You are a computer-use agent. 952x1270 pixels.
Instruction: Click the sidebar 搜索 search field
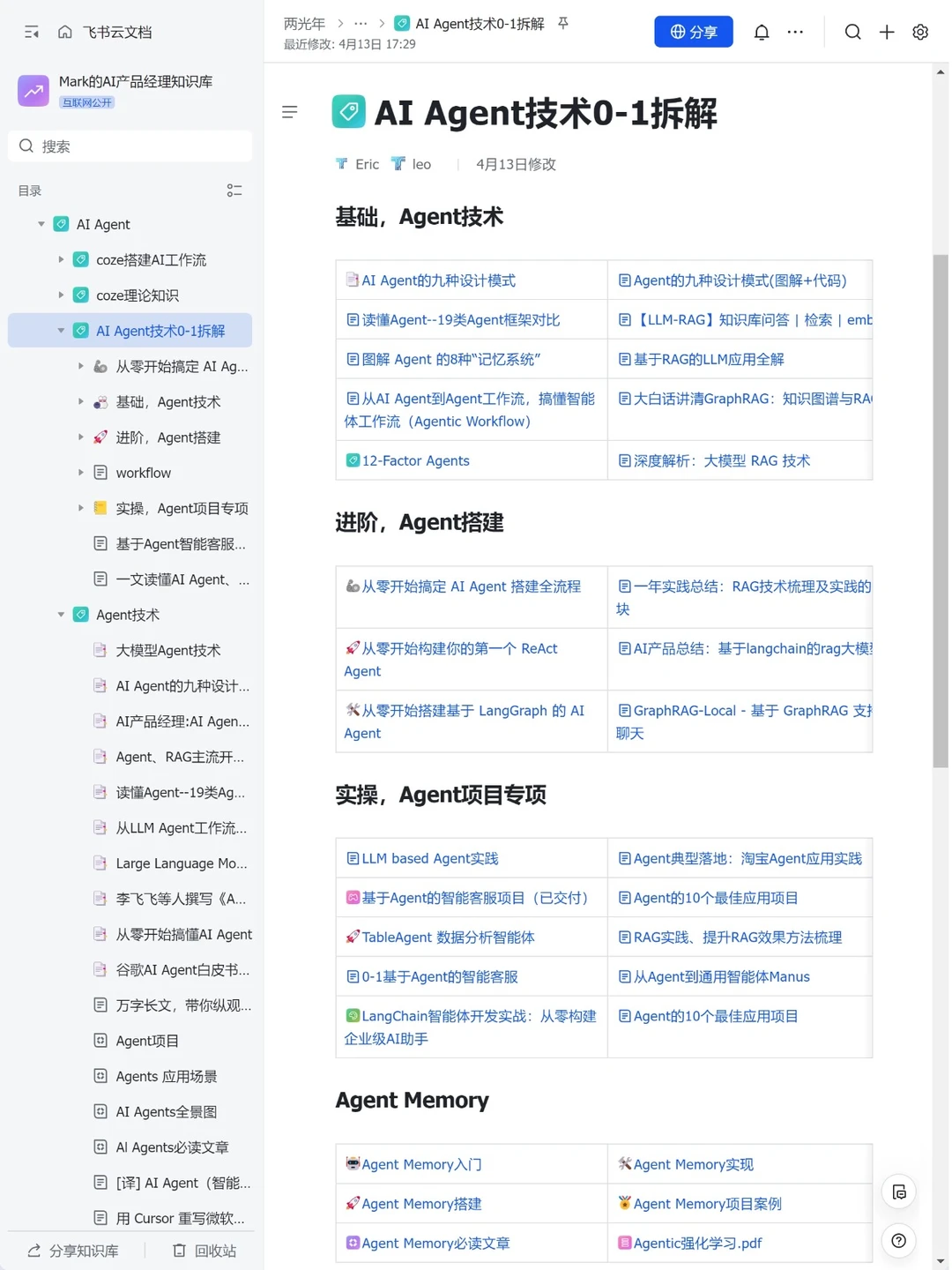pyautogui.click(x=130, y=146)
